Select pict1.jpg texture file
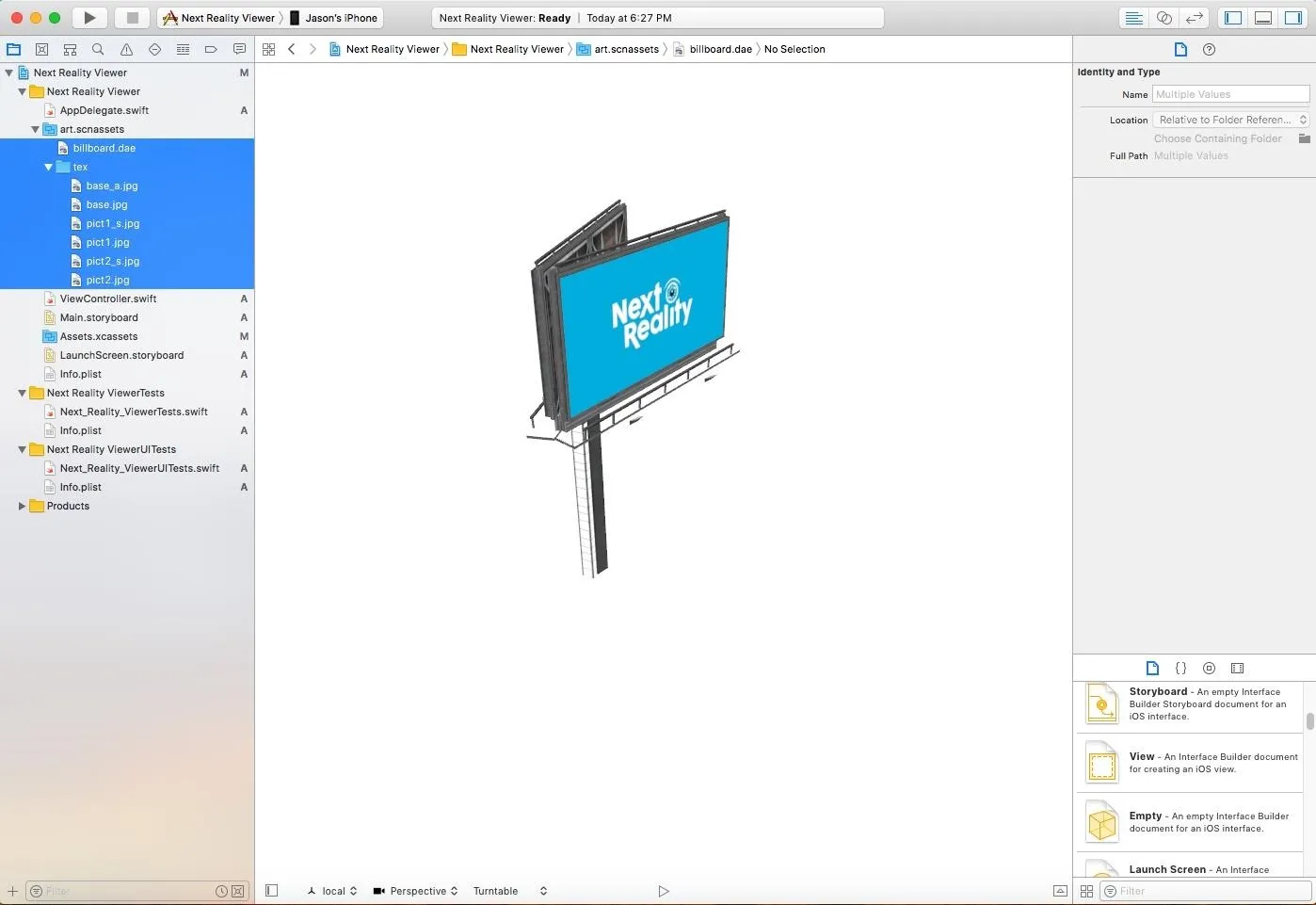This screenshot has height=905, width=1316. [x=107, y=242]
